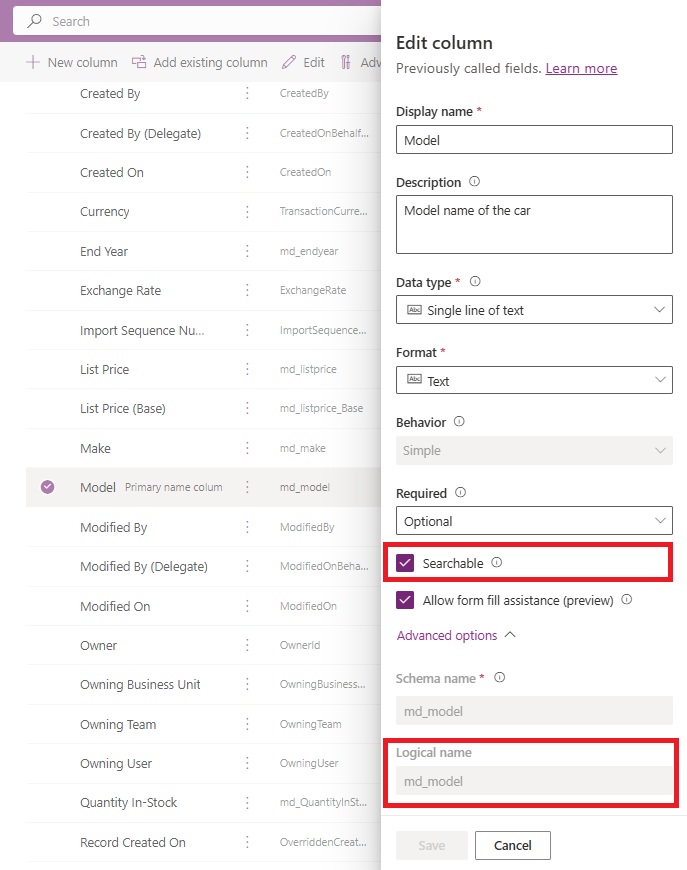Open the Learn more link

pyautogui.click(x=581, y=68)
